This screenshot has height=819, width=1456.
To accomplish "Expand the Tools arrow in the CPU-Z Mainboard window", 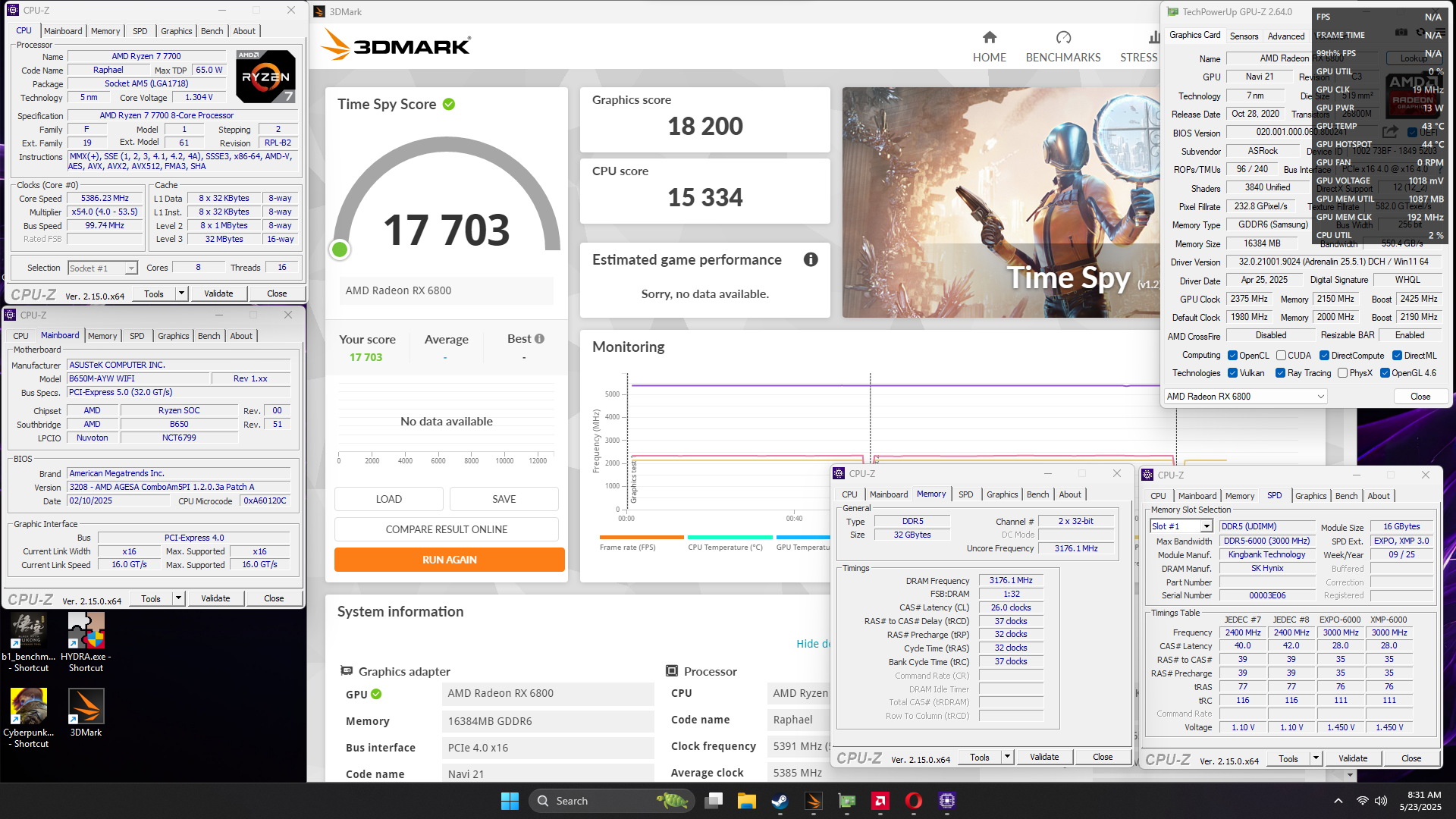I will [x=178, y=598].
